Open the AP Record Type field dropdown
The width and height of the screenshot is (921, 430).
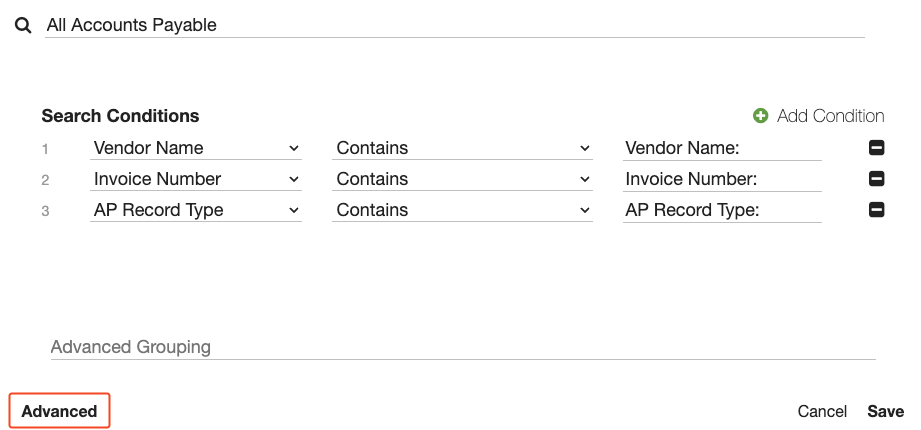coord(195,210)
